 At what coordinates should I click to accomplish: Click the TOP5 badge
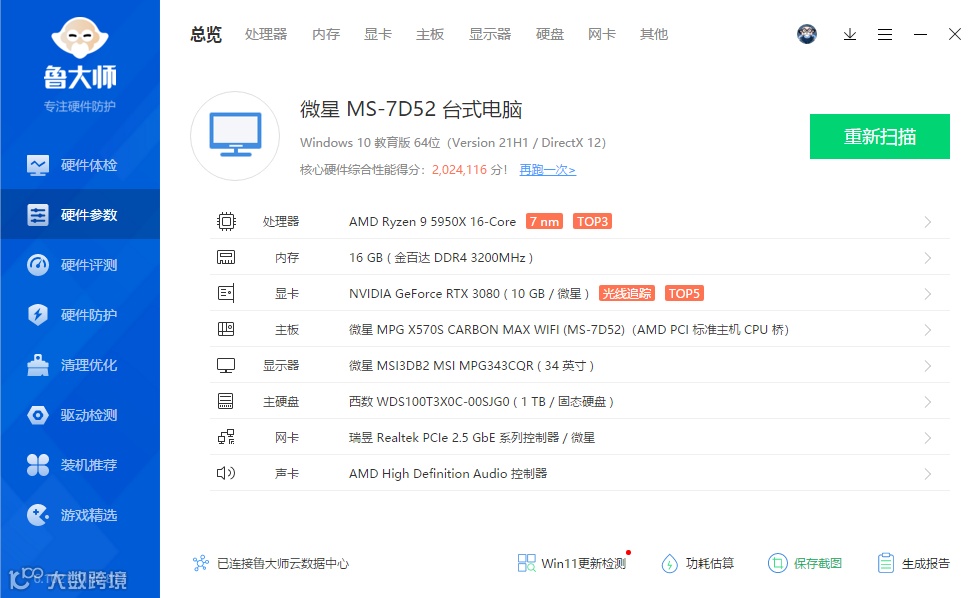pyautogui.click(x=684, y=293)
